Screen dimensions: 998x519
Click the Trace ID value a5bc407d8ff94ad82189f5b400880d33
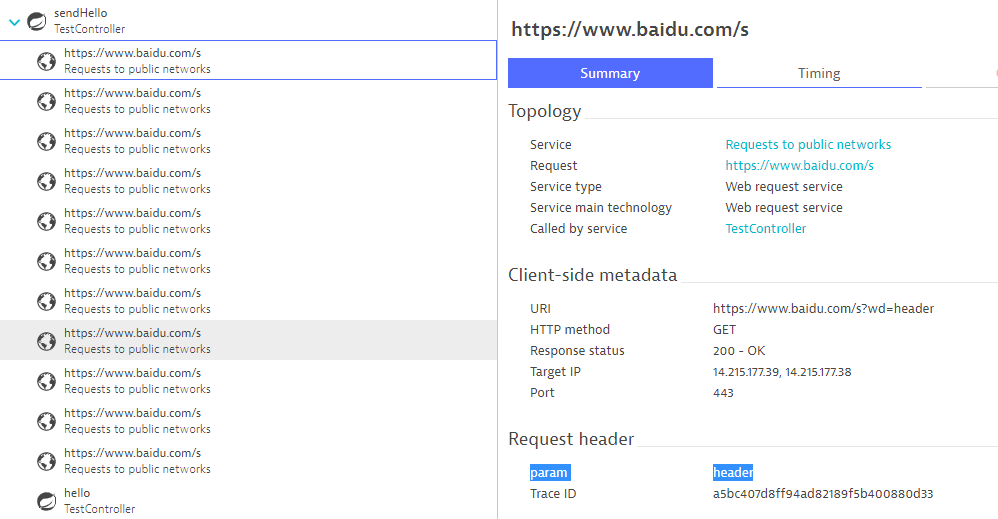tap(822, 494)
